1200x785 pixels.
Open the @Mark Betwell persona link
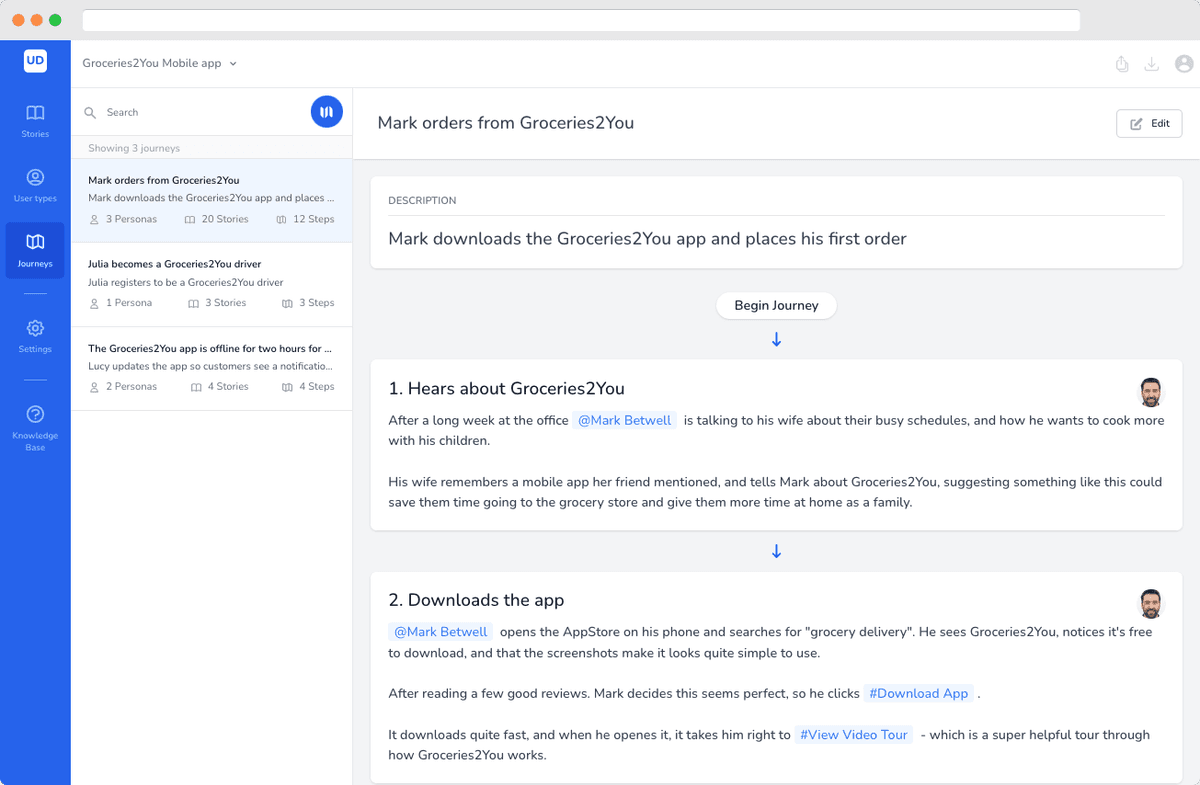coord(625,420)
